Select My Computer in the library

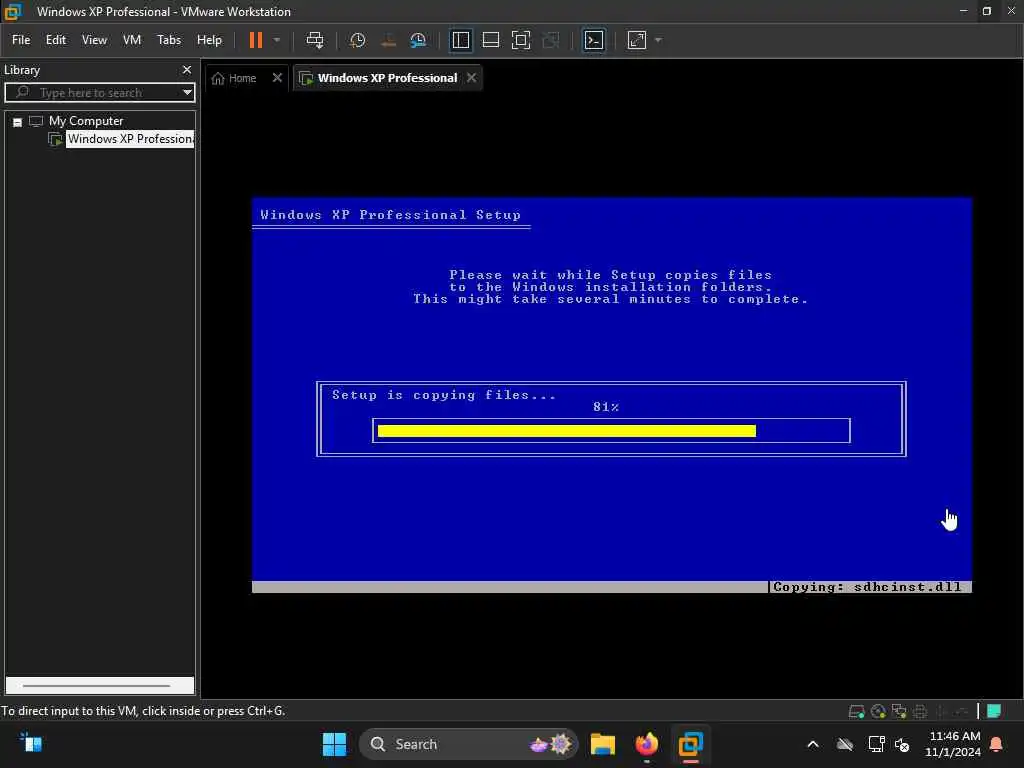86,121
